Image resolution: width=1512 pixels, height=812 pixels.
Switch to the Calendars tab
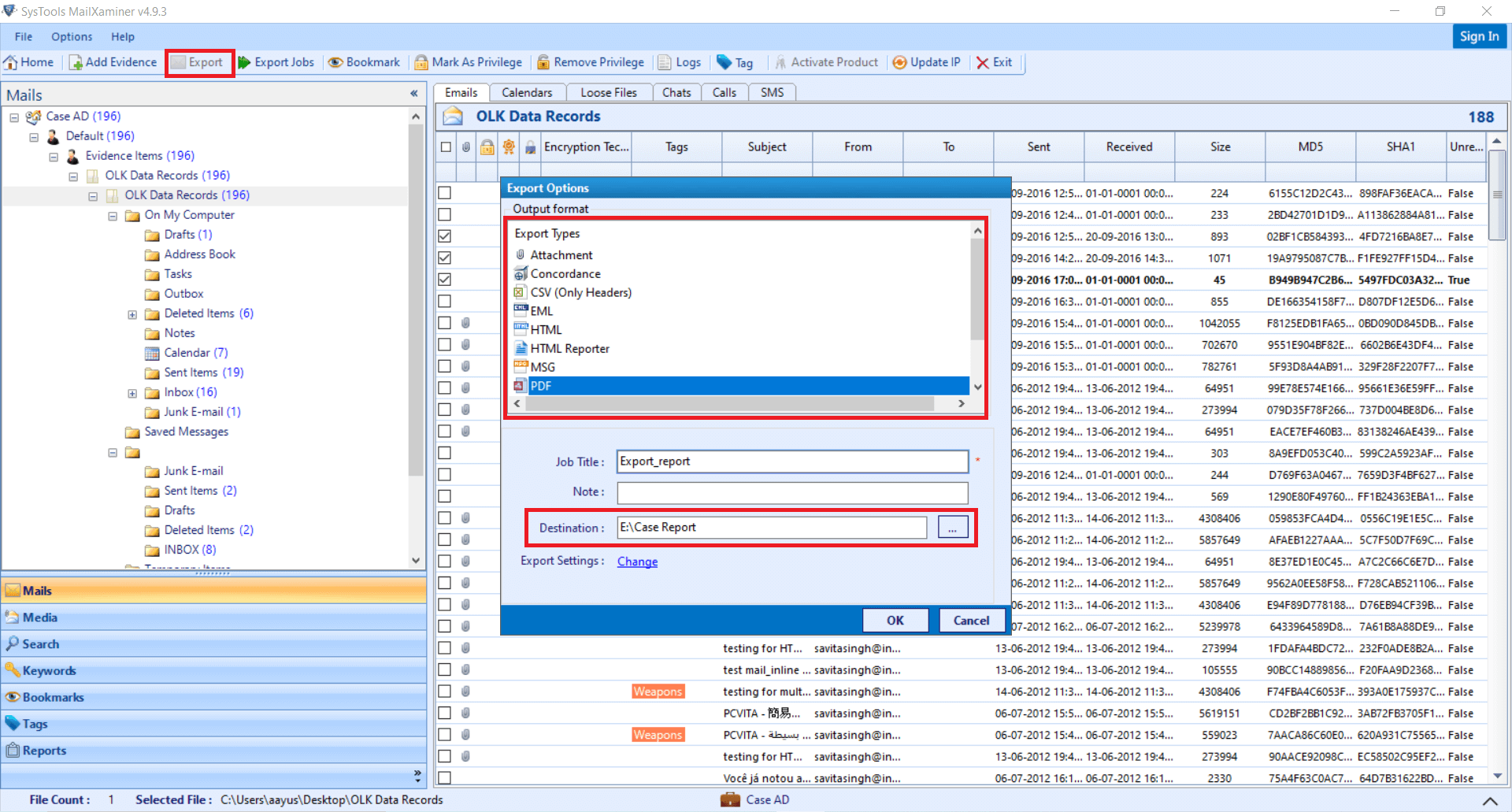[x=527, y=92]
